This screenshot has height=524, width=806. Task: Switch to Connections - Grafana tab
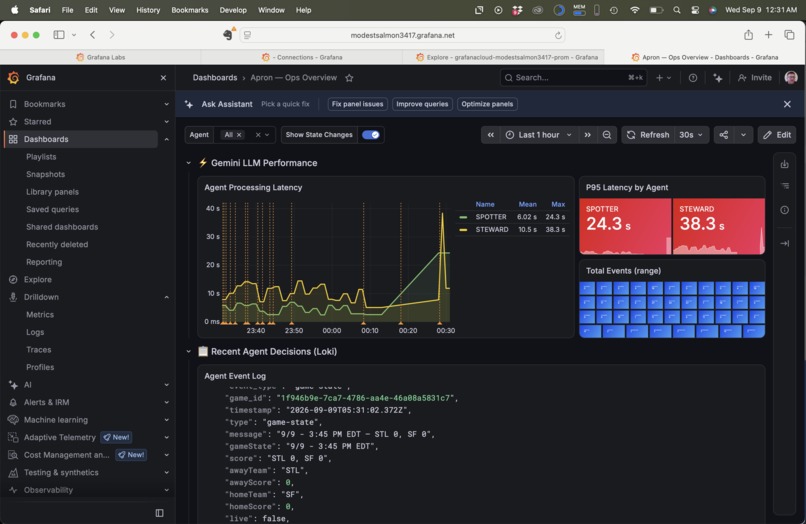tap(302, 57)
